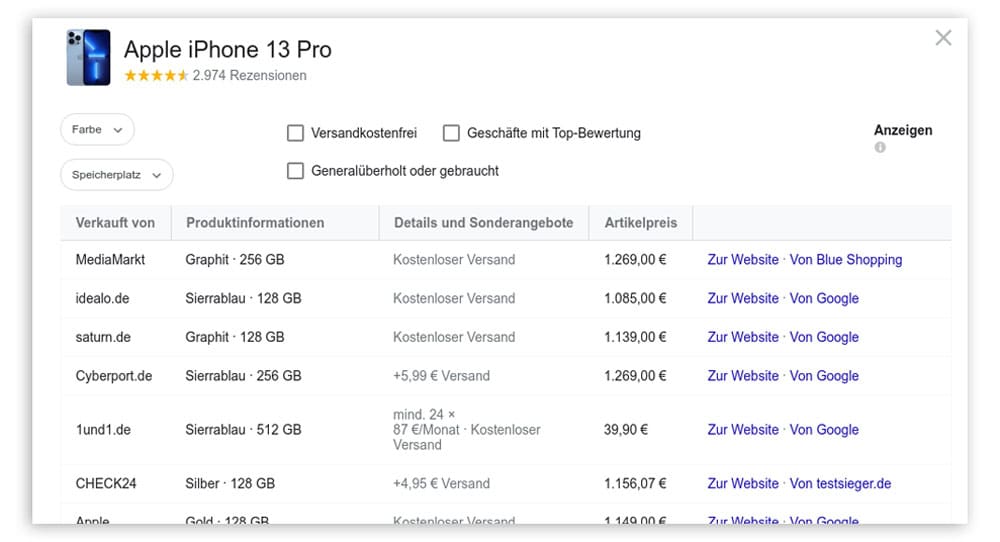Click Von Google in saturn.de row
The width and height of the screenshot is (1000, 542).
click(x=824, y=337)
